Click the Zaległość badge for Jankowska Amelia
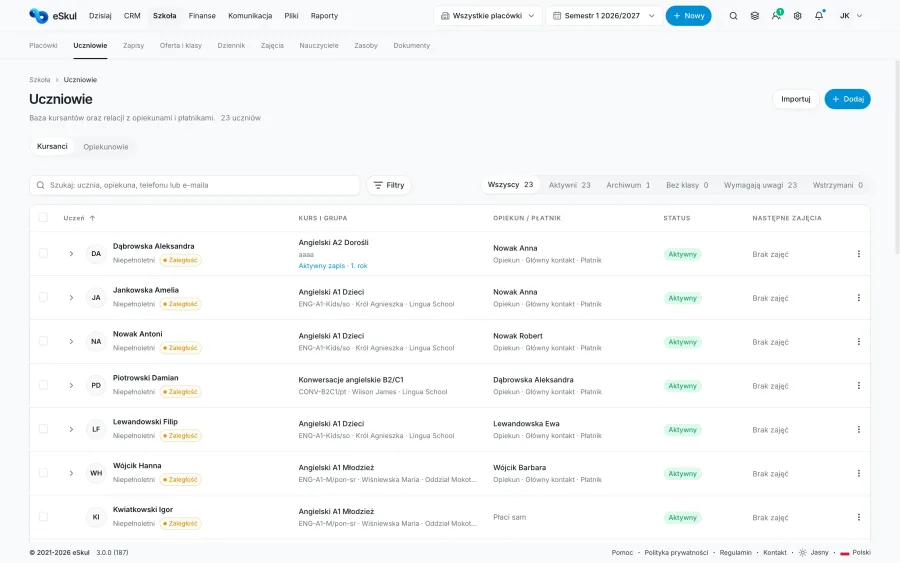This screenshot has width=900, height=563. pos(180,304)
